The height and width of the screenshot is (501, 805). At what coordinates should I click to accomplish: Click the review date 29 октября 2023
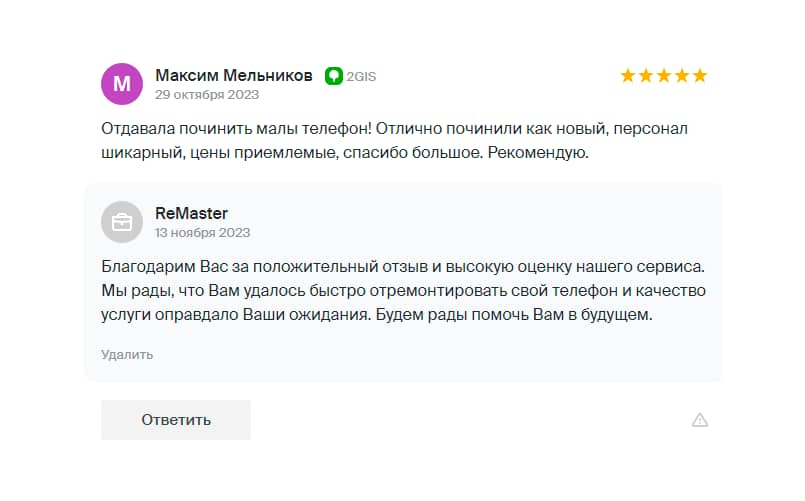(207, 95)
